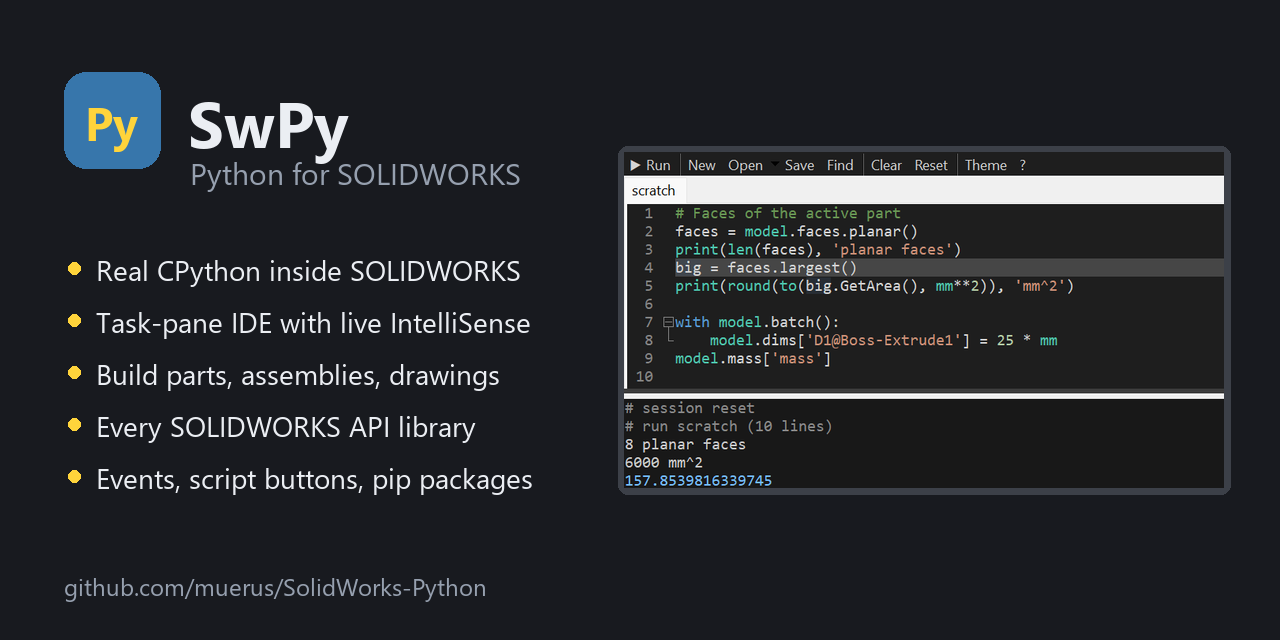1280x640 pixels.
Task: Collapse the 'with model.batch()' fold marker
Action: click(668, 322)
